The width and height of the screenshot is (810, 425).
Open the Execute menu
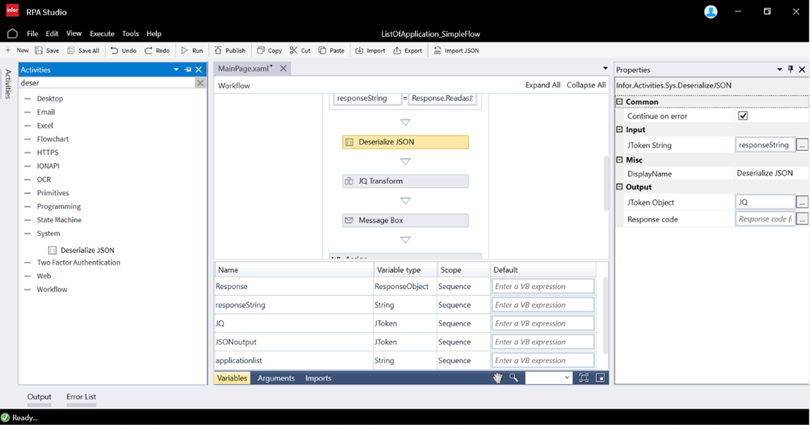coord(102,33)
